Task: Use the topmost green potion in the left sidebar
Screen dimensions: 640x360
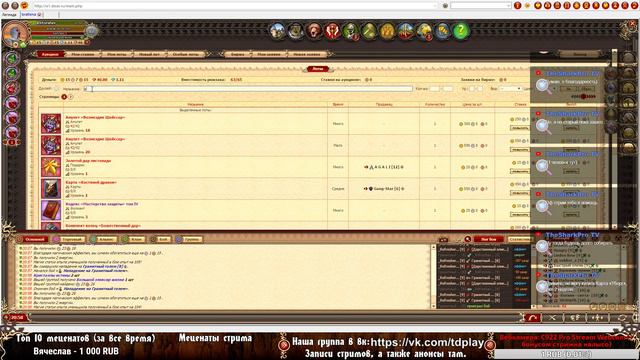Action: click(12, 58)
